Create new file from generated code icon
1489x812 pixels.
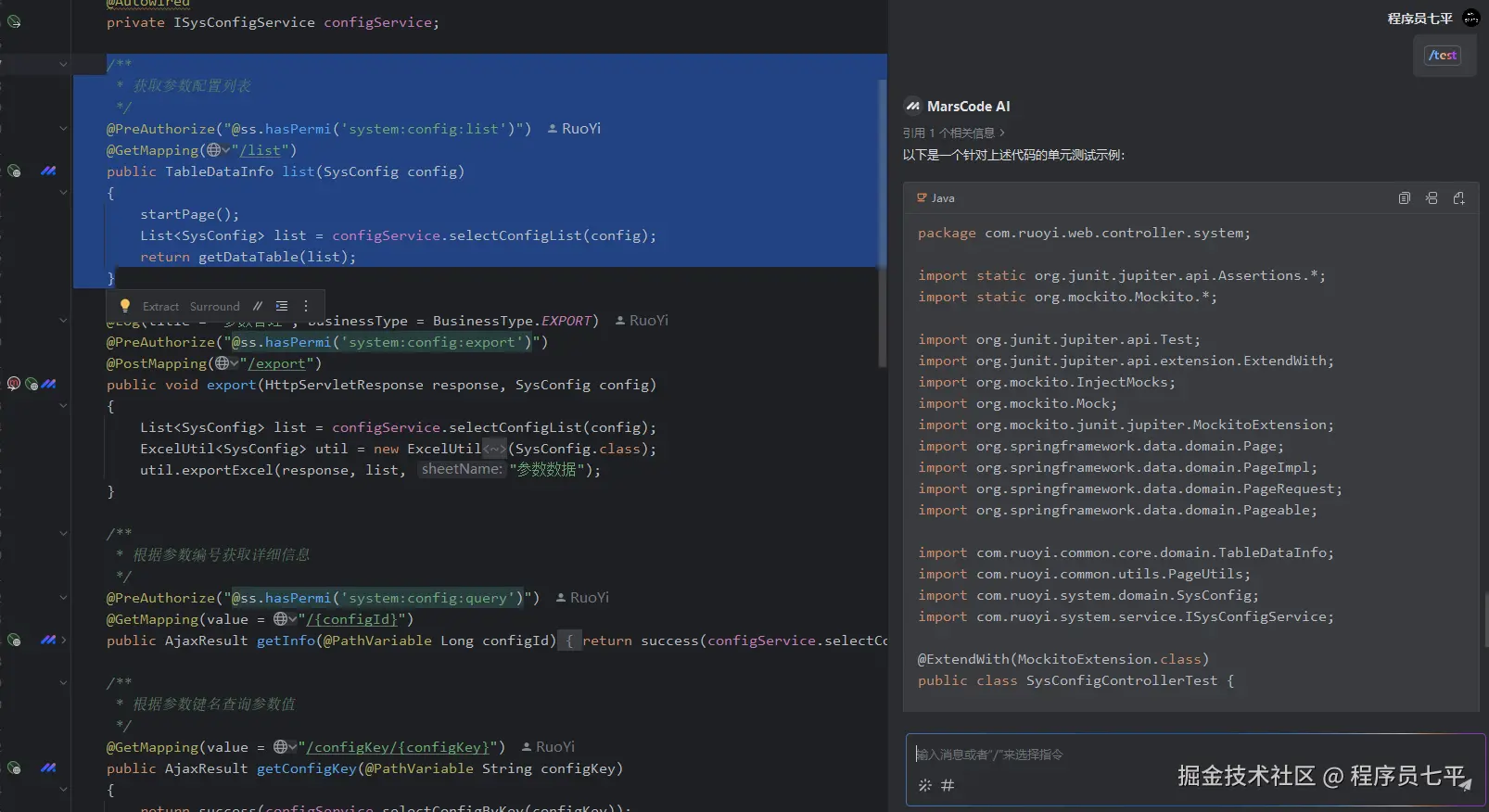coord(1458,198)
